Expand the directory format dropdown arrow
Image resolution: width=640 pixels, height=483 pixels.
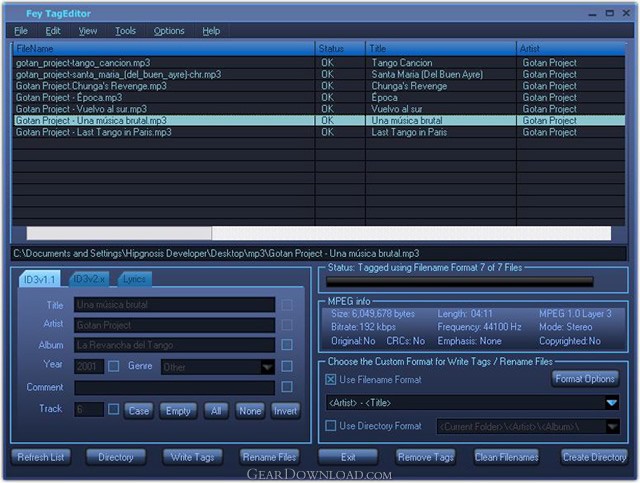point(612,427)
